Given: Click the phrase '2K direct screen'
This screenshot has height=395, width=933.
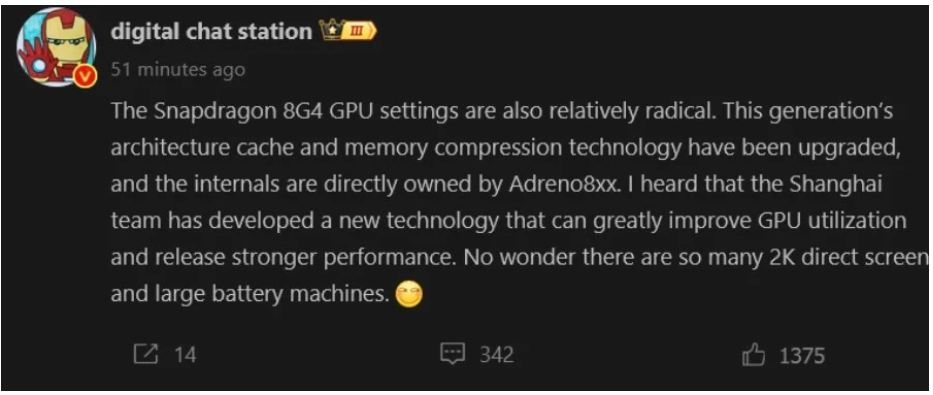Looking at the screenshot, I should click(x=849, y=258).
